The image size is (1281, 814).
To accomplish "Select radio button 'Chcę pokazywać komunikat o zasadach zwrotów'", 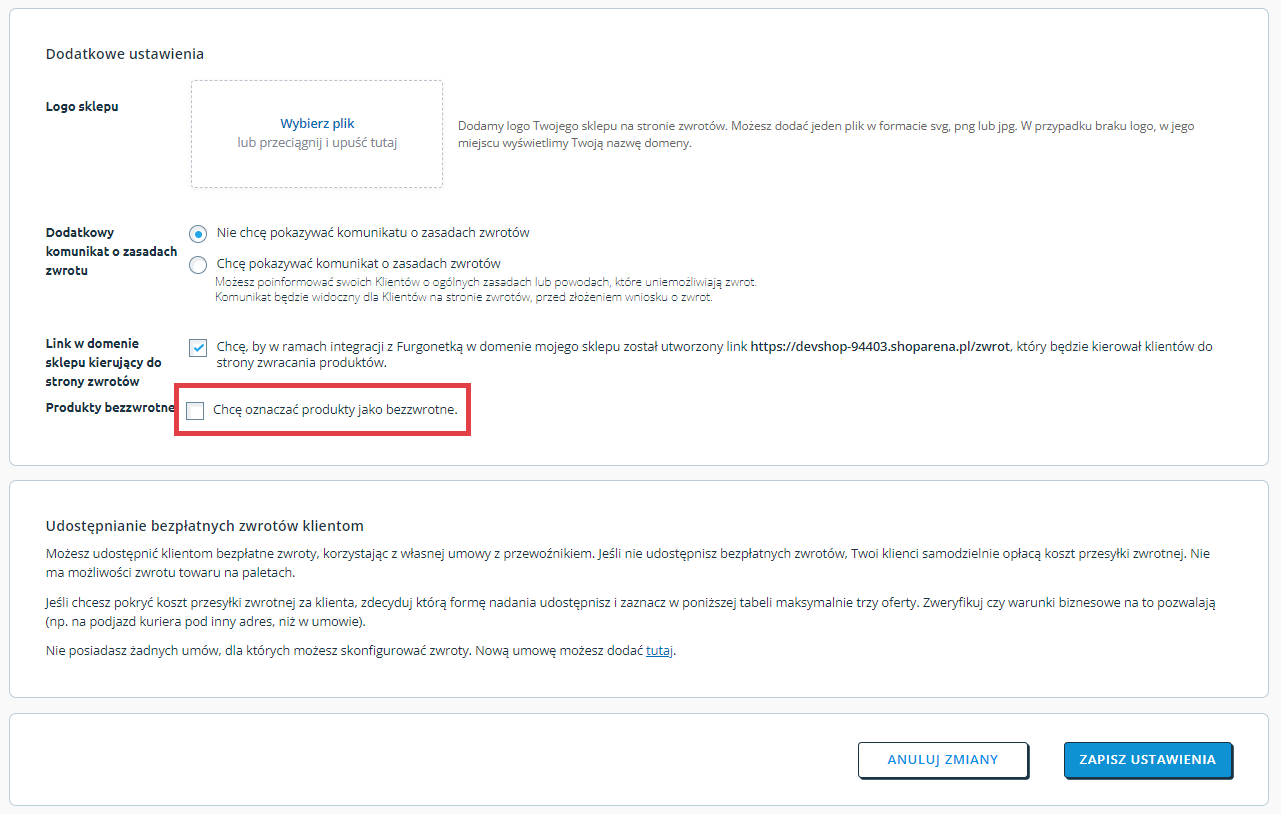I will (x=198, y=264).
